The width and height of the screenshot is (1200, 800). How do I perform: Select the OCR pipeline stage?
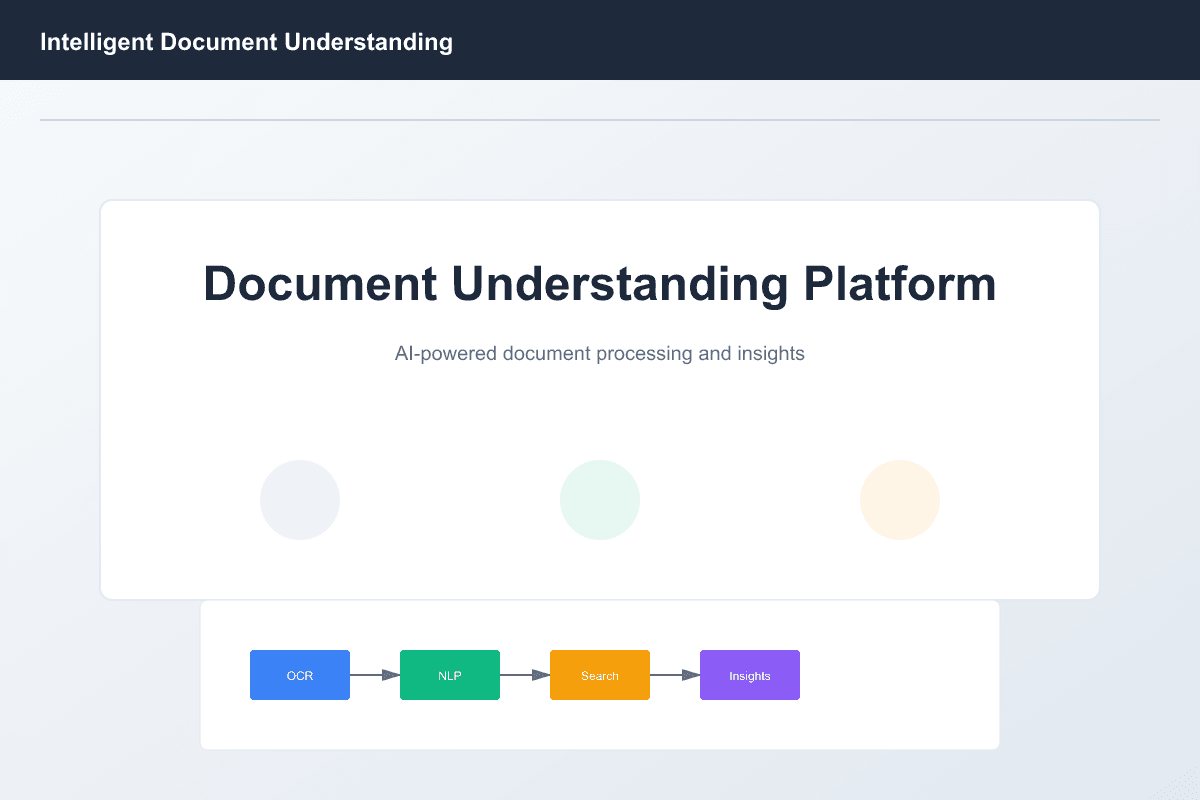pos(300,675)
